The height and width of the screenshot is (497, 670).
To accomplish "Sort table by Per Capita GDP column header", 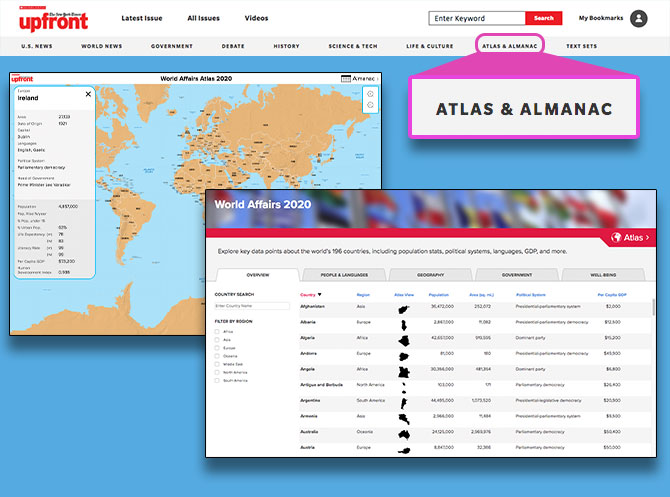I will (612, 295).
